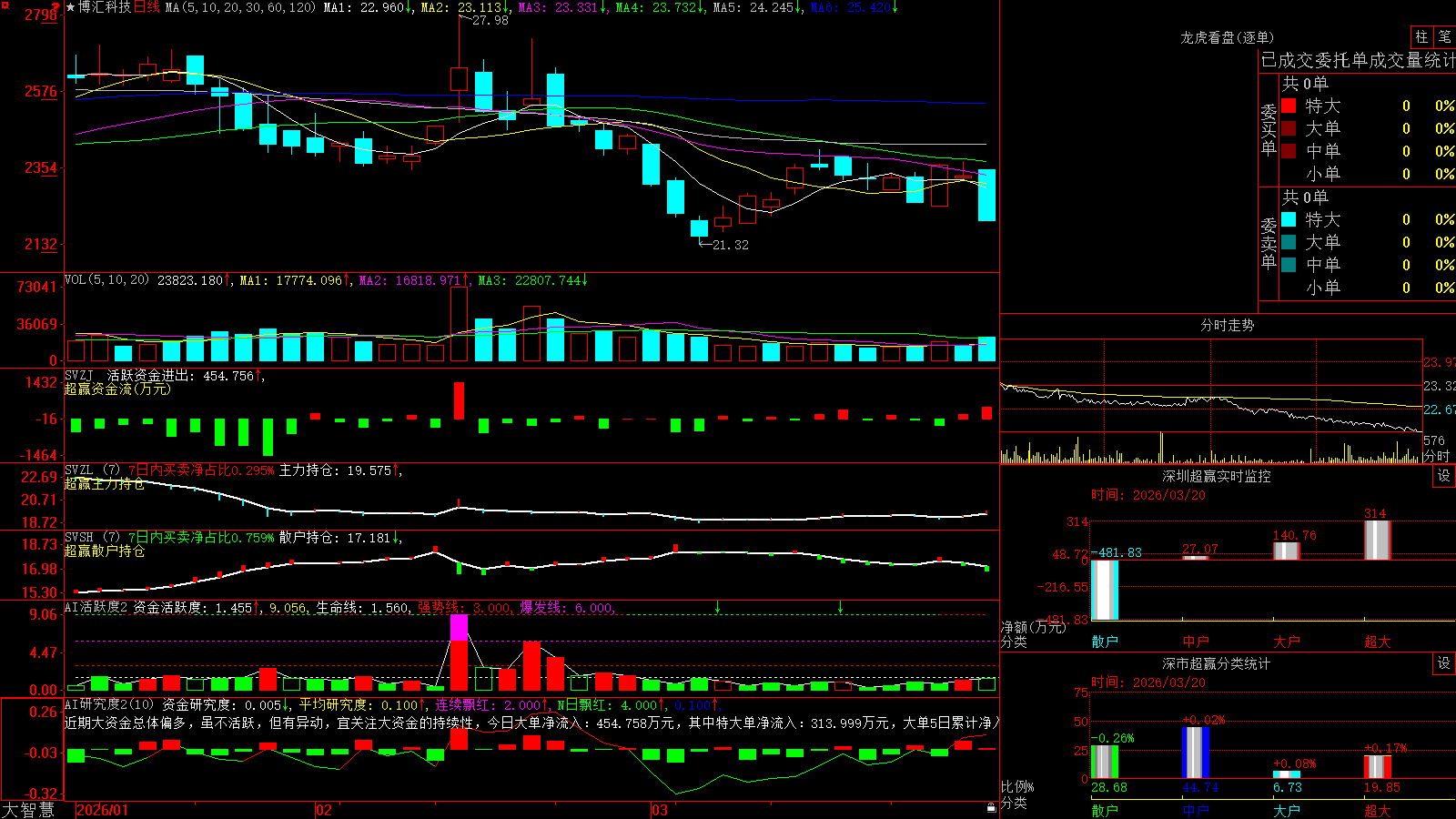
Task: Click the 超赢资金流(万元) label
Action: pyautogui.click(x=117, y=389)
